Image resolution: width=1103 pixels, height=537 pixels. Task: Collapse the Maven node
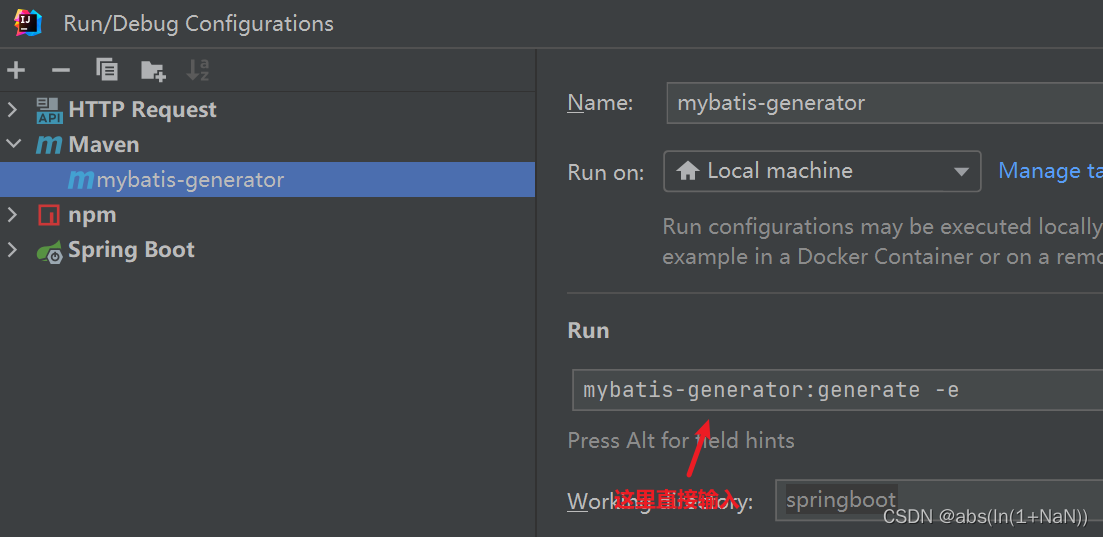pos(13,144)
